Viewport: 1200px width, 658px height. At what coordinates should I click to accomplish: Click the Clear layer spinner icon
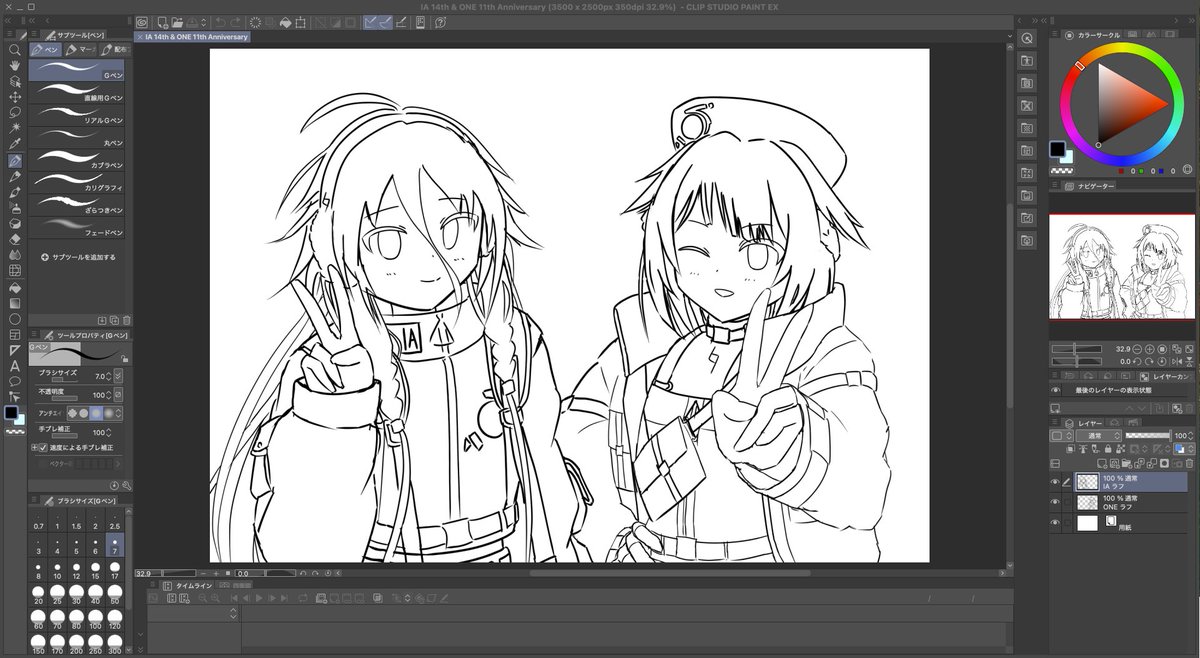point(255,22)
